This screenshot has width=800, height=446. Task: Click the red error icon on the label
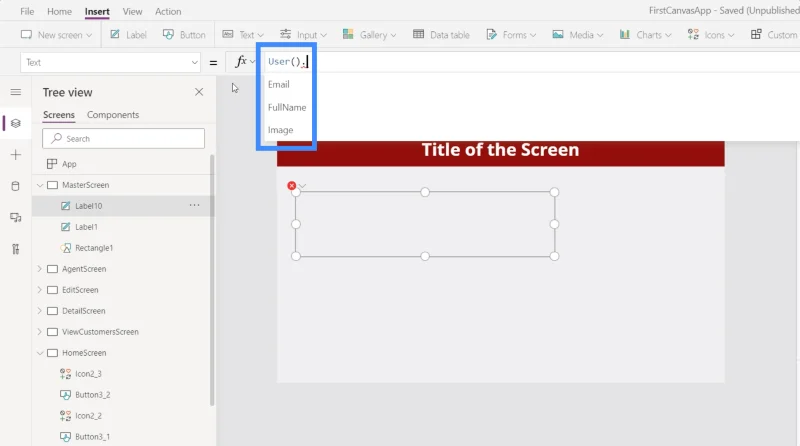[x=291, y=185]
